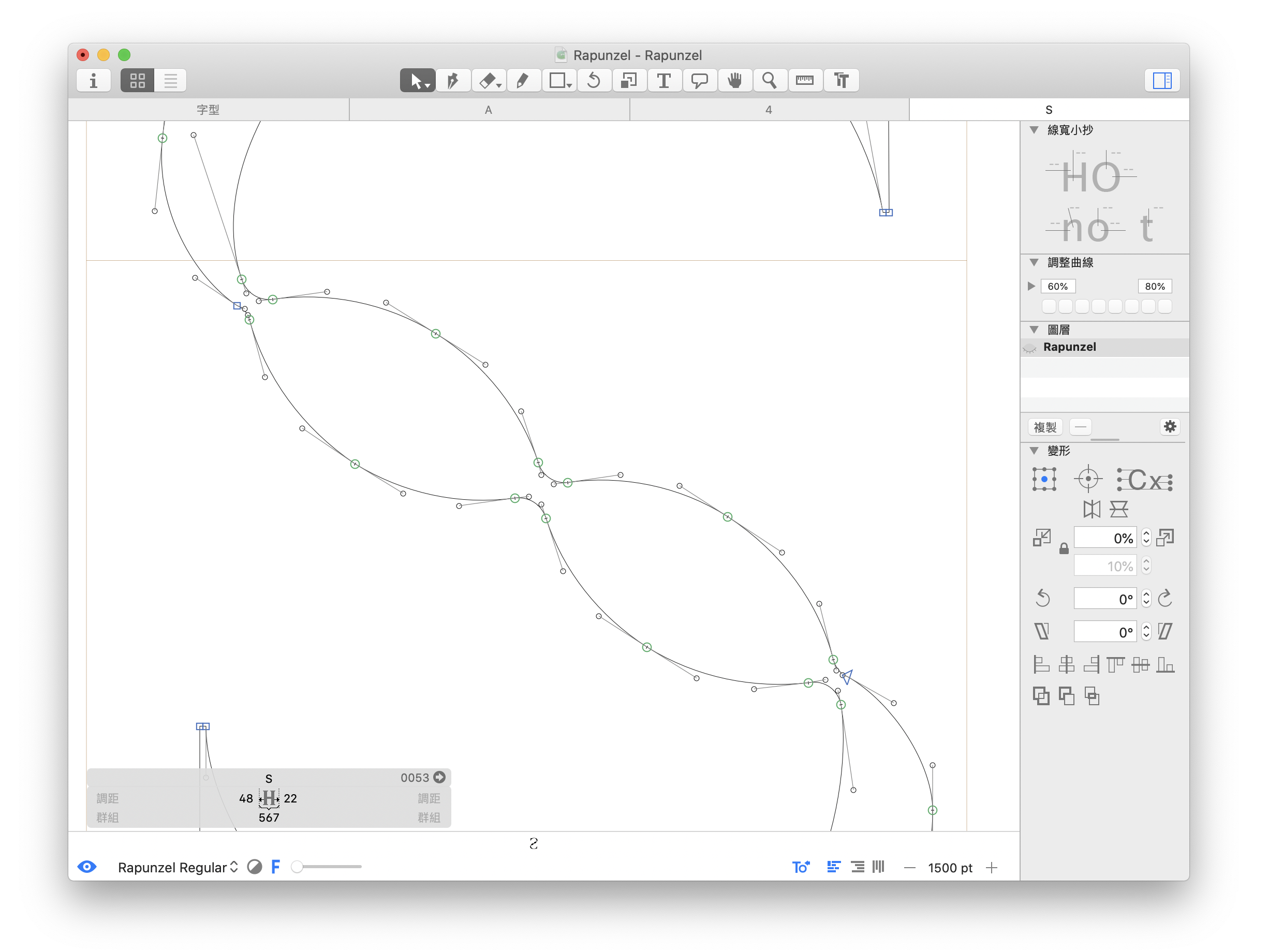Click the flip horizontal mirror icon
Screen dimensions: 1268x952
point(1091,509)
